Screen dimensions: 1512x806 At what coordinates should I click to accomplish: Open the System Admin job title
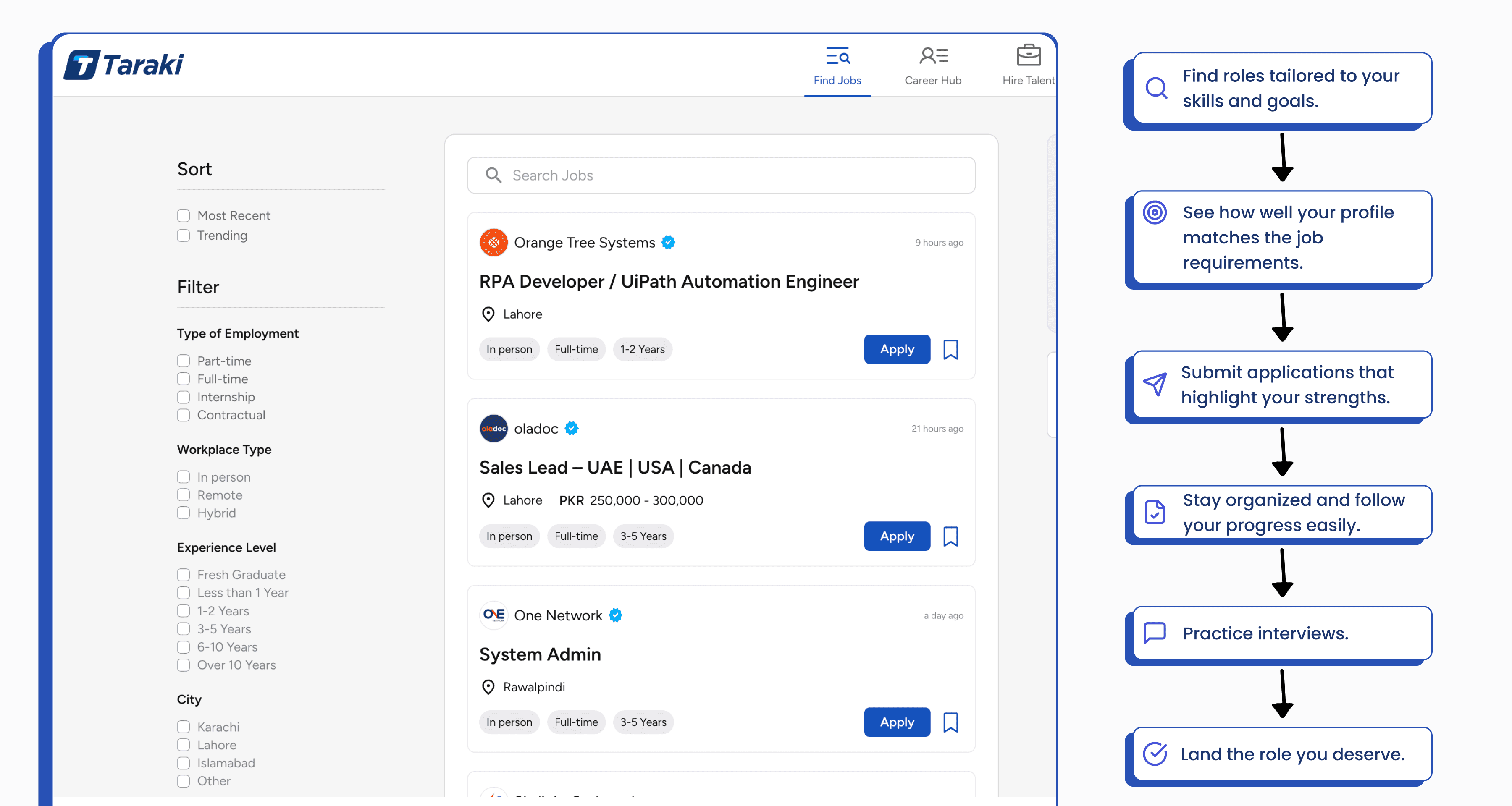pyautogui.click(x=540, y=654)
